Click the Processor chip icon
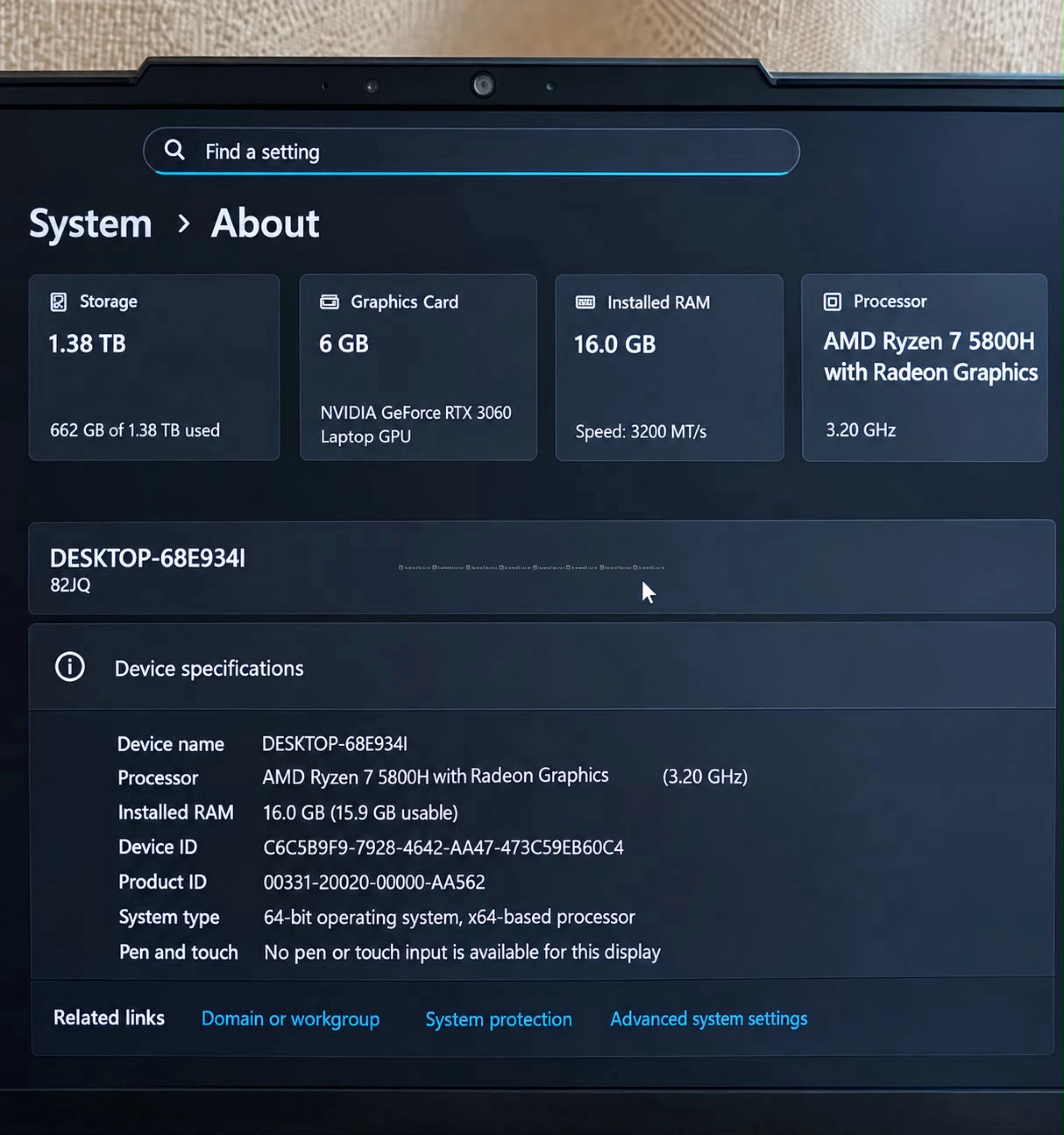Image resolution: width=1064 pixels, height=1135 pixels. [832, 301]
